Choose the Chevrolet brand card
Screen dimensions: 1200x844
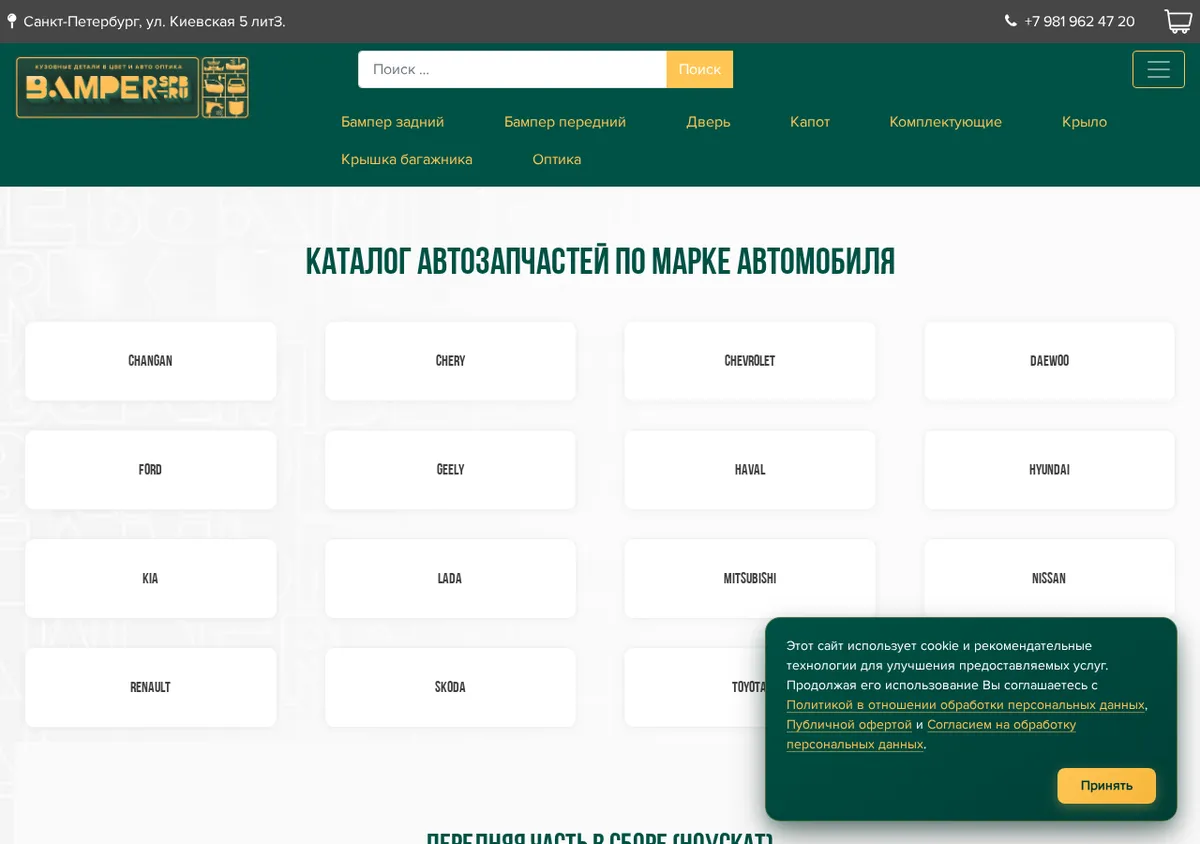pyautogui.click(x=750, y=361)
